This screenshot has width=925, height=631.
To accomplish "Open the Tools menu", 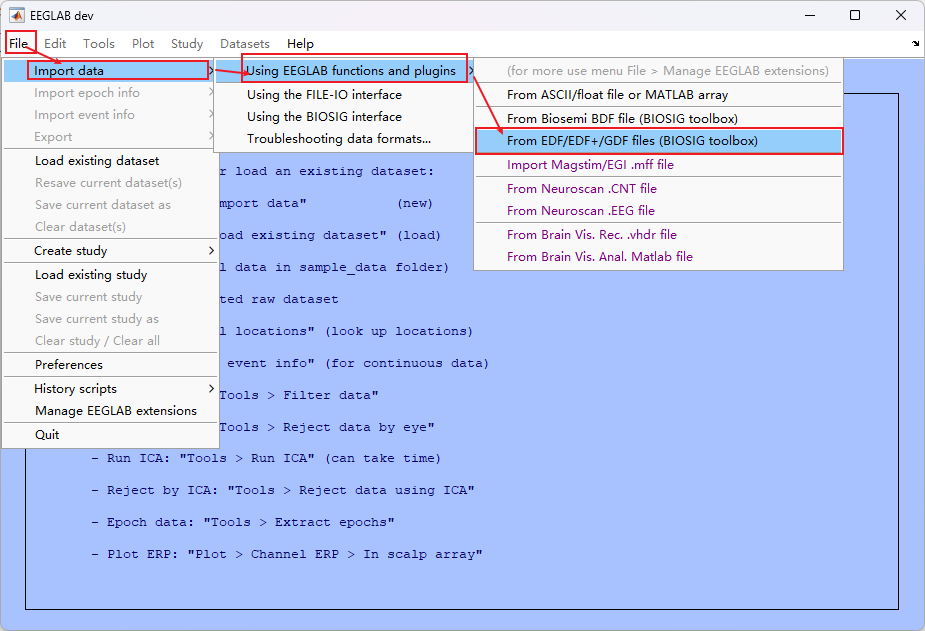I will click(x=99, y=44).
